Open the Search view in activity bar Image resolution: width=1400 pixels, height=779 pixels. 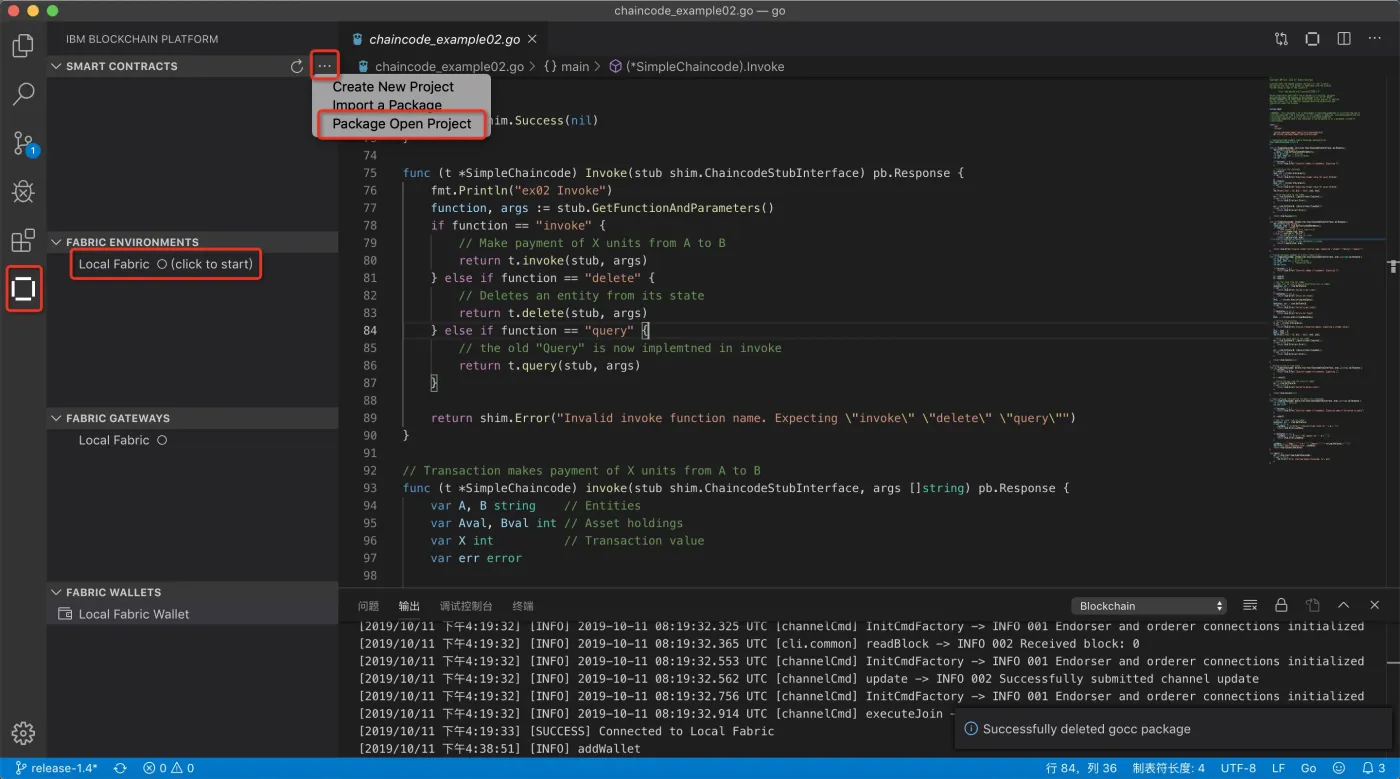point(23,95)
